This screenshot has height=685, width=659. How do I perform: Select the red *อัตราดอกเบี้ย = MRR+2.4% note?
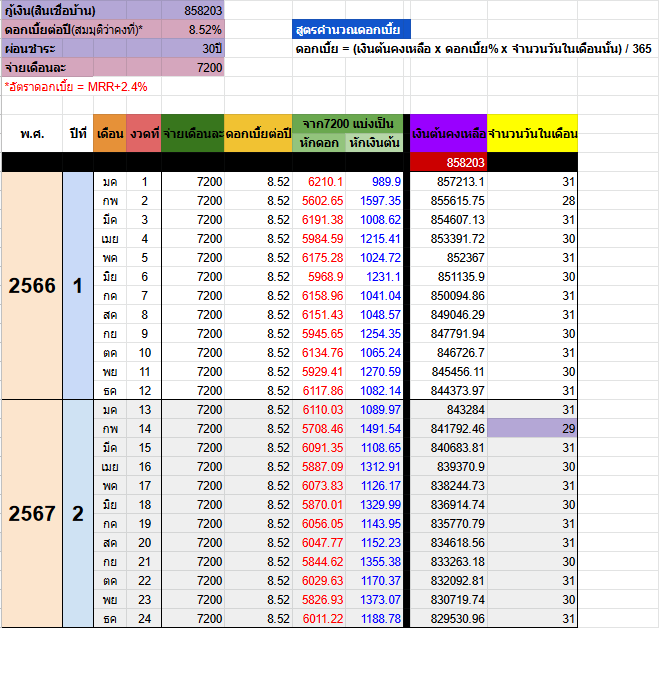(x=76, y=86)
